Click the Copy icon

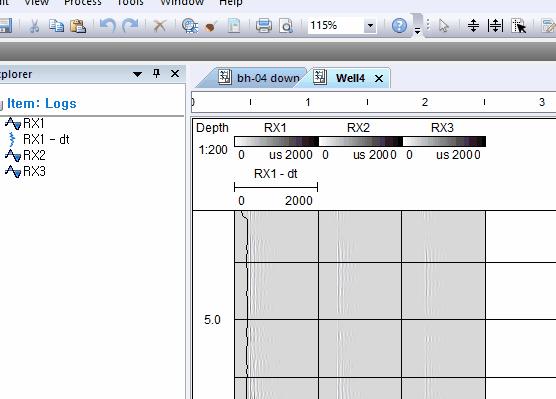(x=56, y=26)
